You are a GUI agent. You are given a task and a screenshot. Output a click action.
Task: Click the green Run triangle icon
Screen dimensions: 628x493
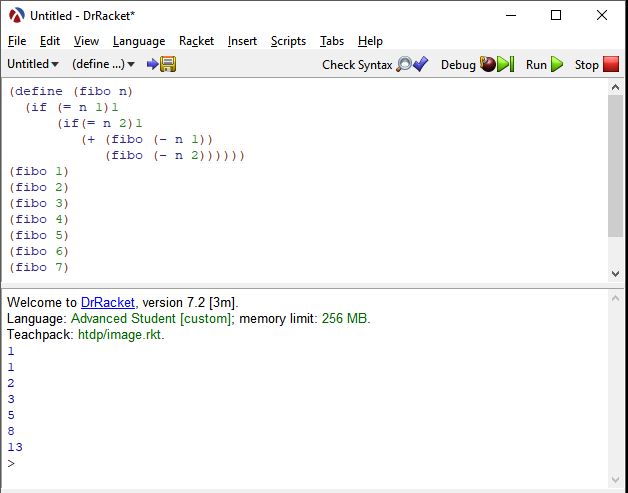point(557,64)
